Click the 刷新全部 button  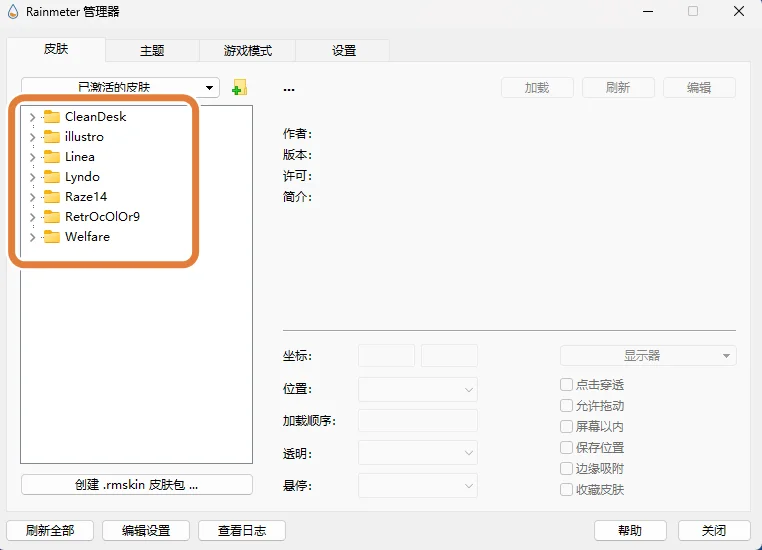click(50, 531)
